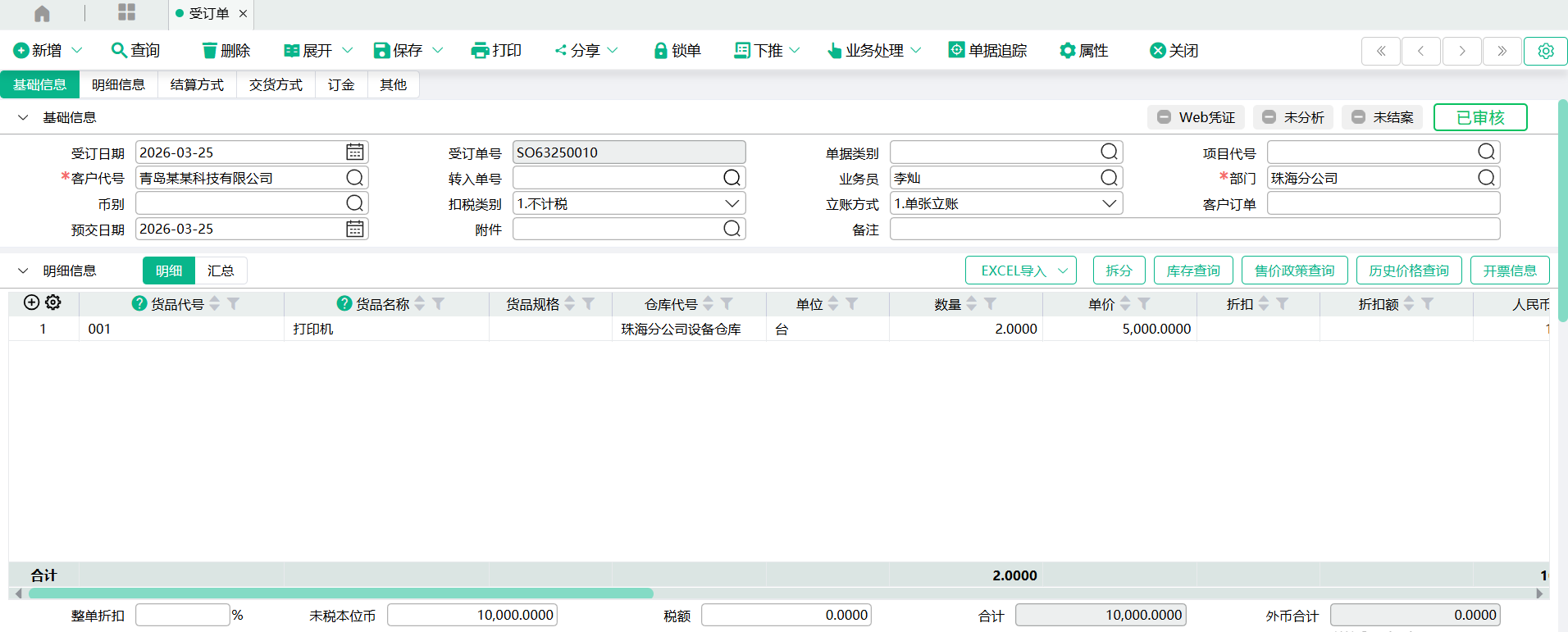Select the 汇总 tab in 明细信息
The height and width of the screenshot is (632, 1568).
[221, 271]
